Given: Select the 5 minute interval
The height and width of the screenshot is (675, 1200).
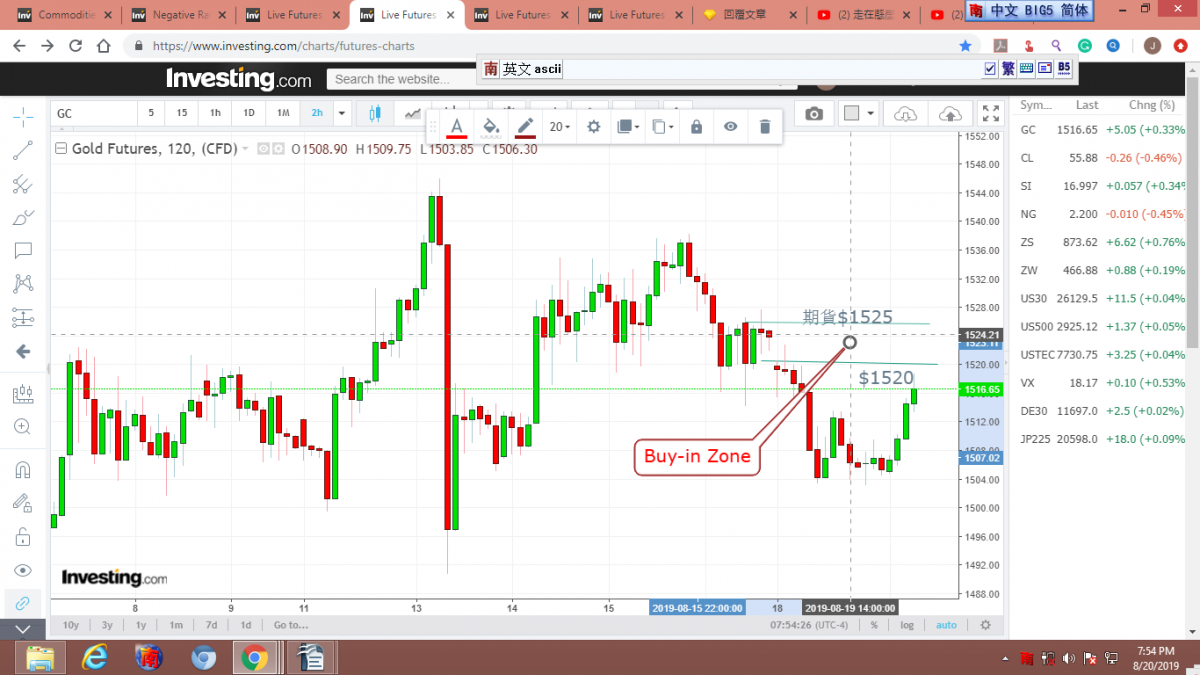Looking at the screenshot, I should 151,113.
